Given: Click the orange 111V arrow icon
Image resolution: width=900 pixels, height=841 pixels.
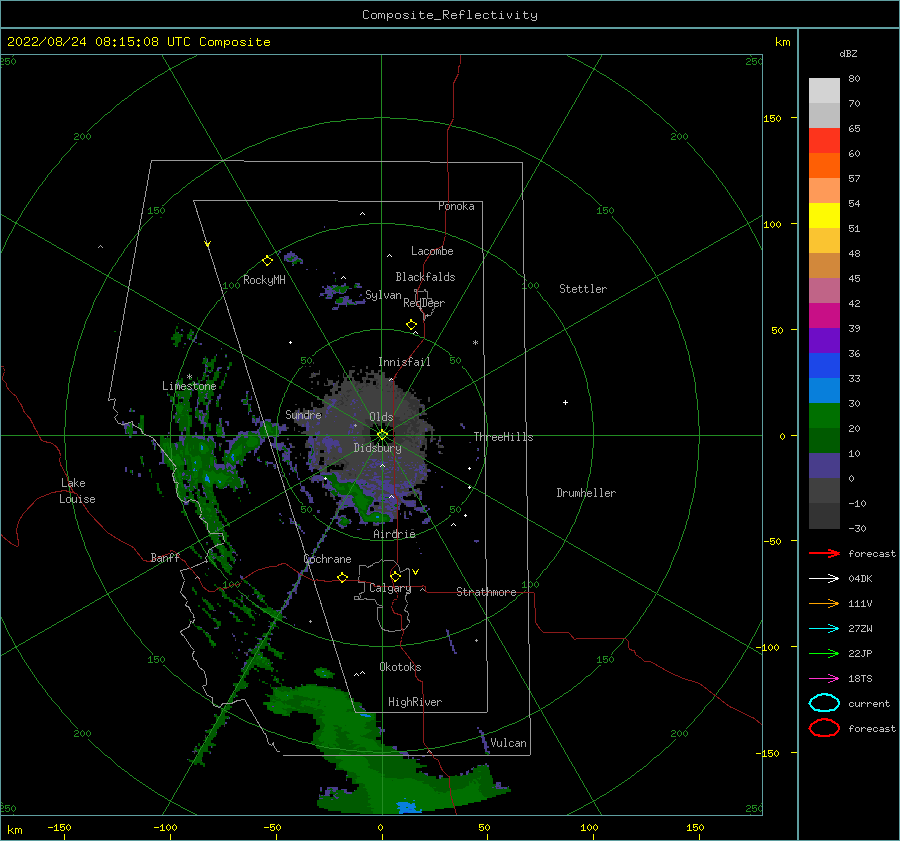Looking at the screenshot, I should pos(824,603).
